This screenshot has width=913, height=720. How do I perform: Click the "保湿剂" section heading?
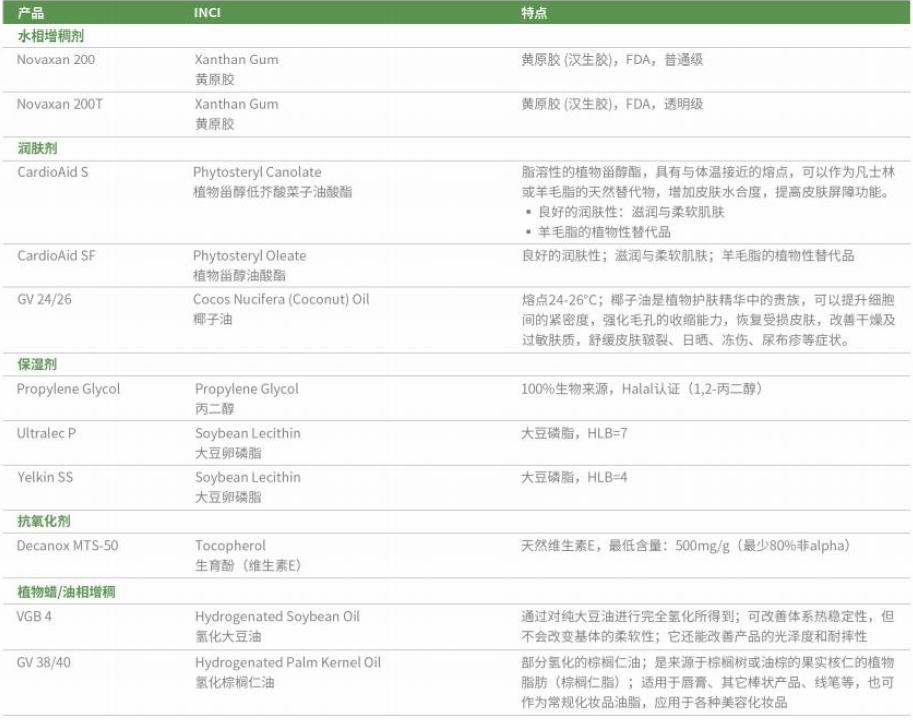(x=37, y=365)
